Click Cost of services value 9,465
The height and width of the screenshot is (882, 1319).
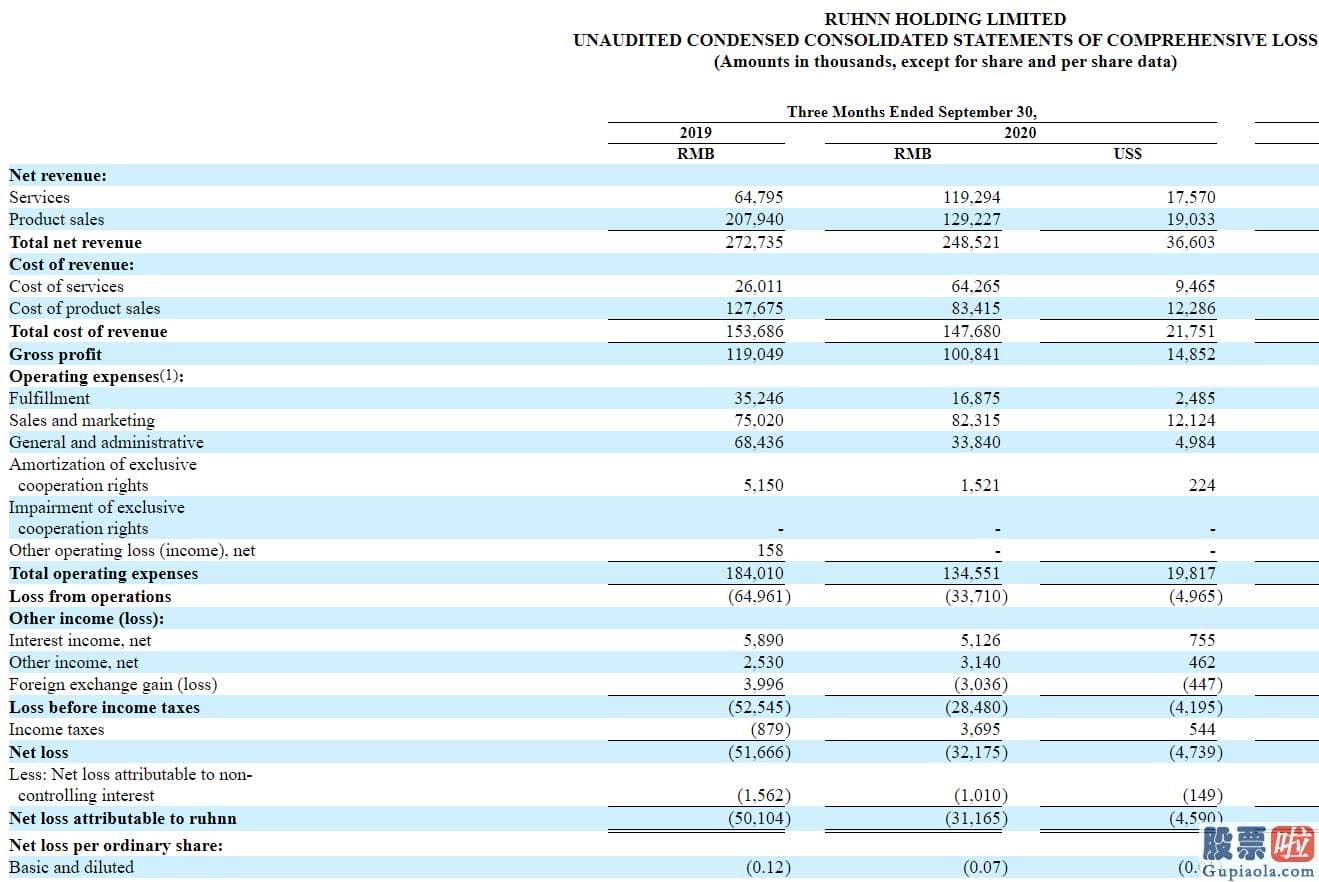(1196, 287)
